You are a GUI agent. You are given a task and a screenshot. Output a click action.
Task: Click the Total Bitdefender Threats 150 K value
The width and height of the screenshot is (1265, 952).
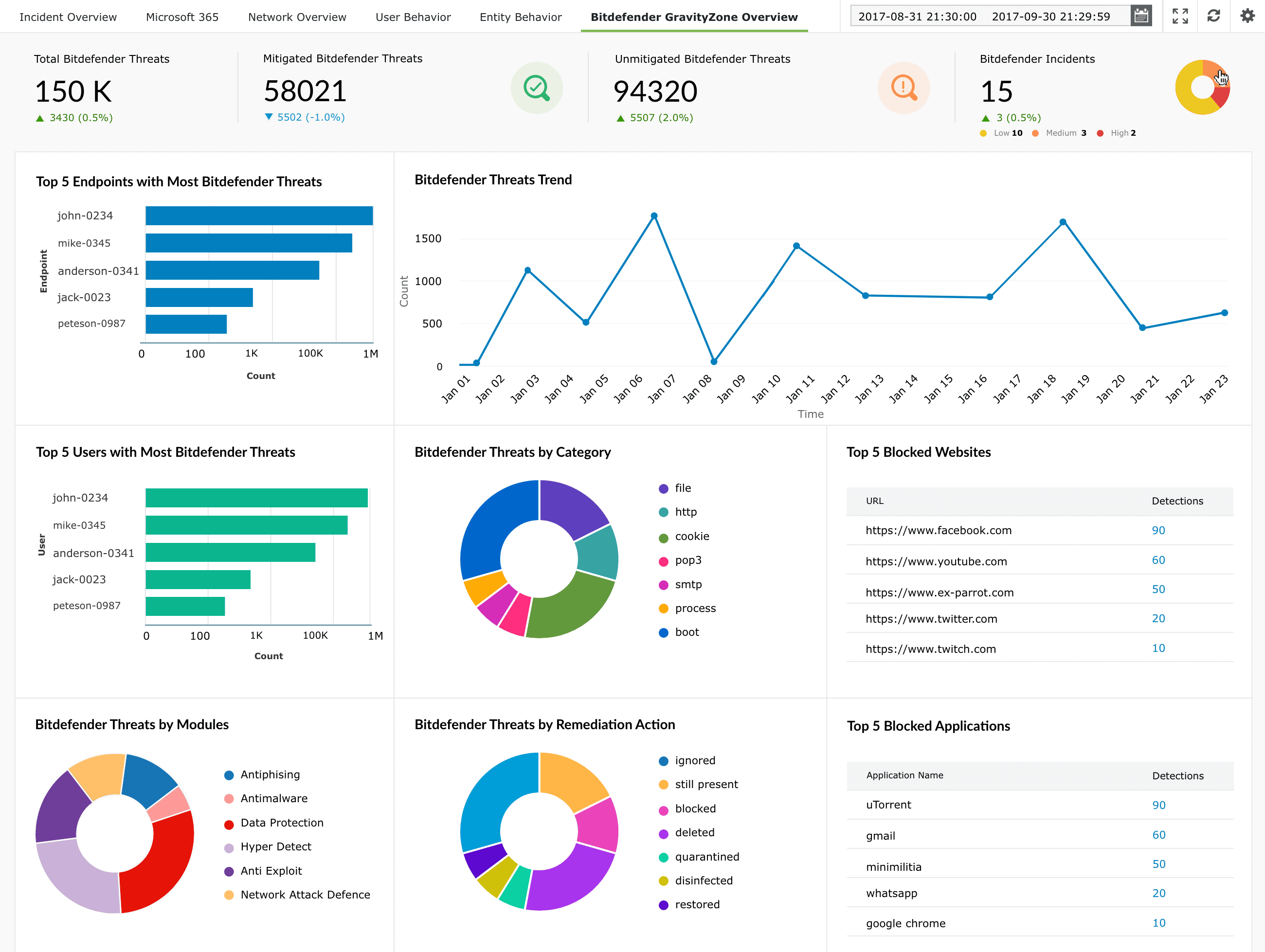coord(73,91)
